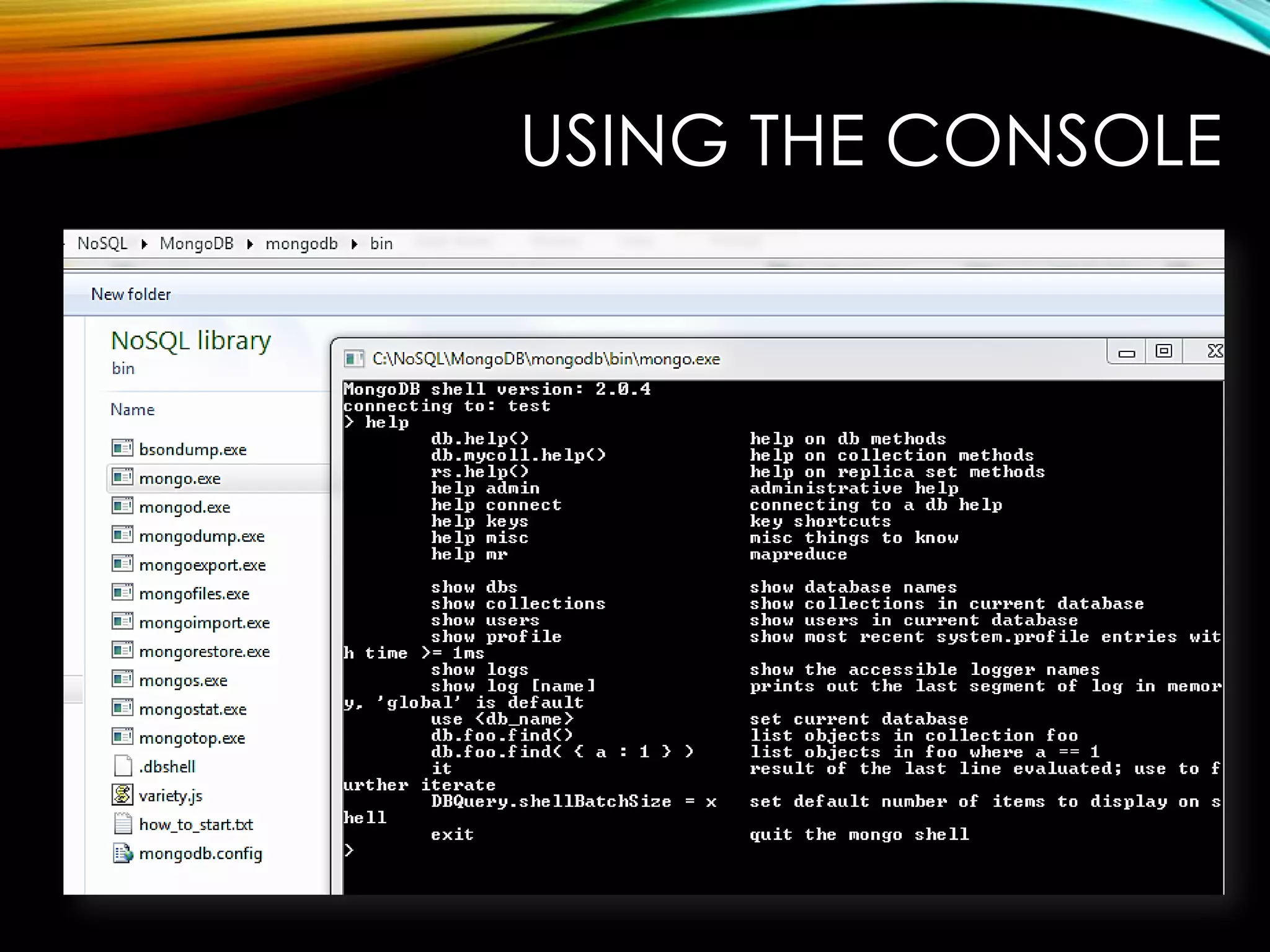Select the mongodb.config file icon
Screen dimensions: 1270x952
pos(123,853)
